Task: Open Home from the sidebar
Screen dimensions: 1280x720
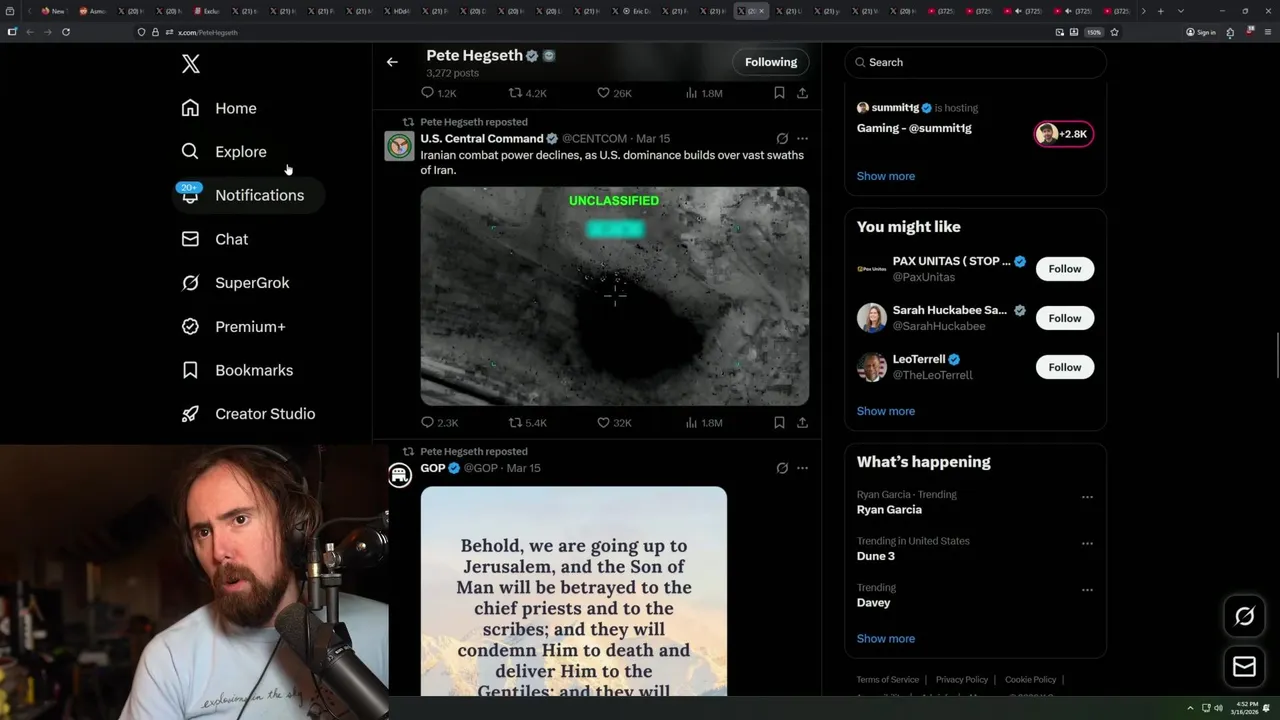Action: click(x=219, y=108)
